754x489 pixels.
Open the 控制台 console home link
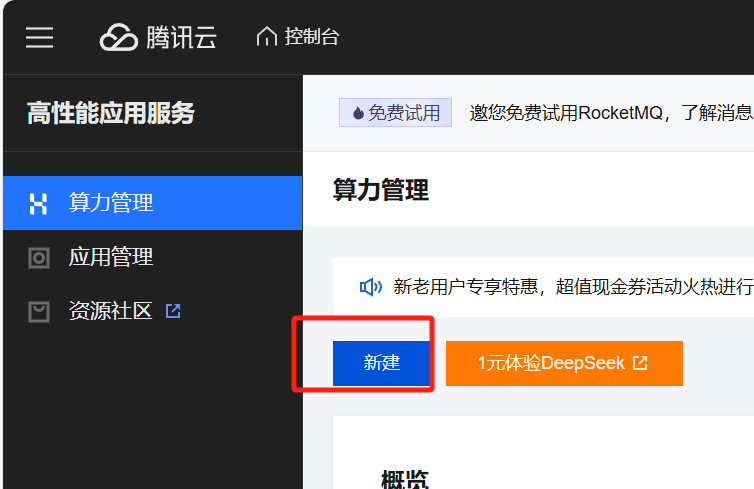[x=298, y=37]
